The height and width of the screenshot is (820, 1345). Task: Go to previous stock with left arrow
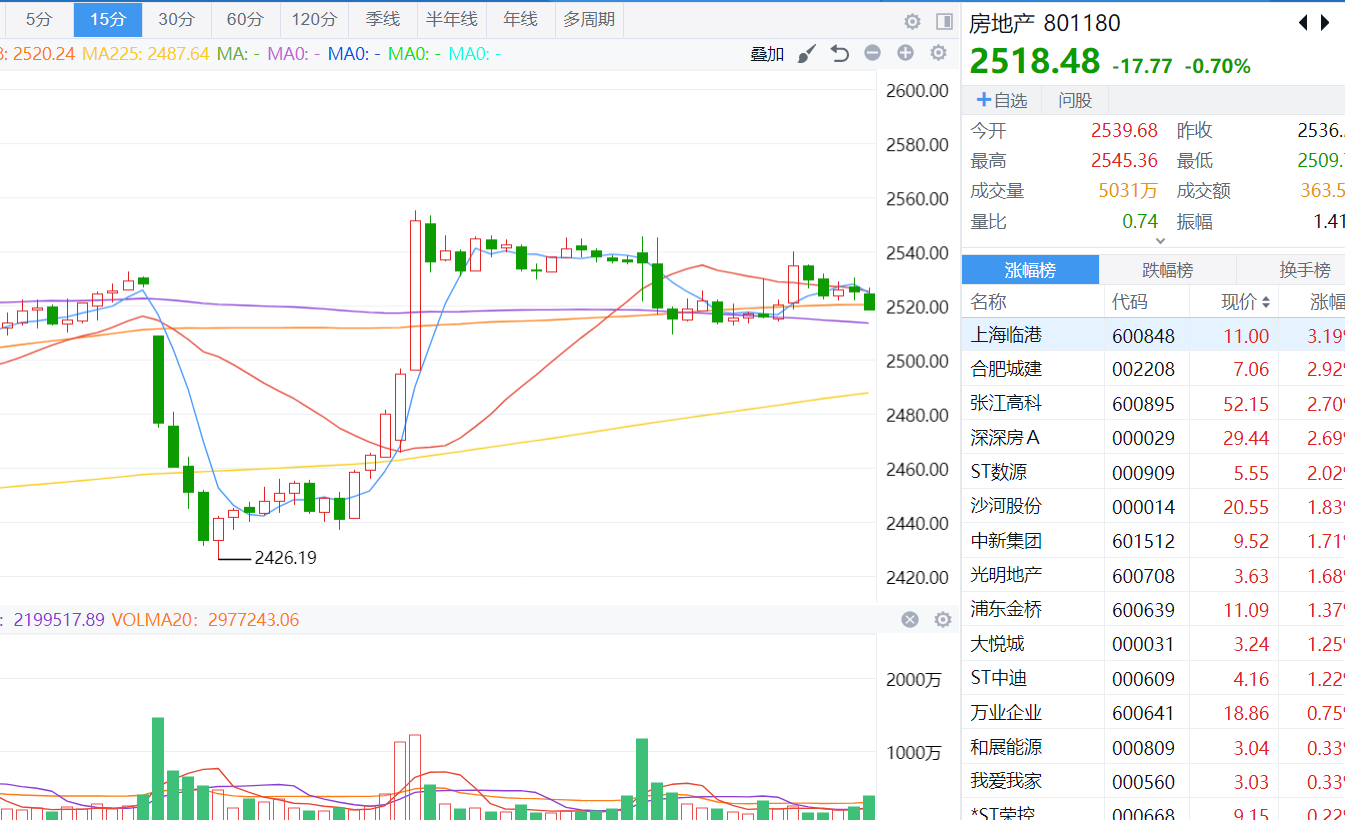(1303, 22)
